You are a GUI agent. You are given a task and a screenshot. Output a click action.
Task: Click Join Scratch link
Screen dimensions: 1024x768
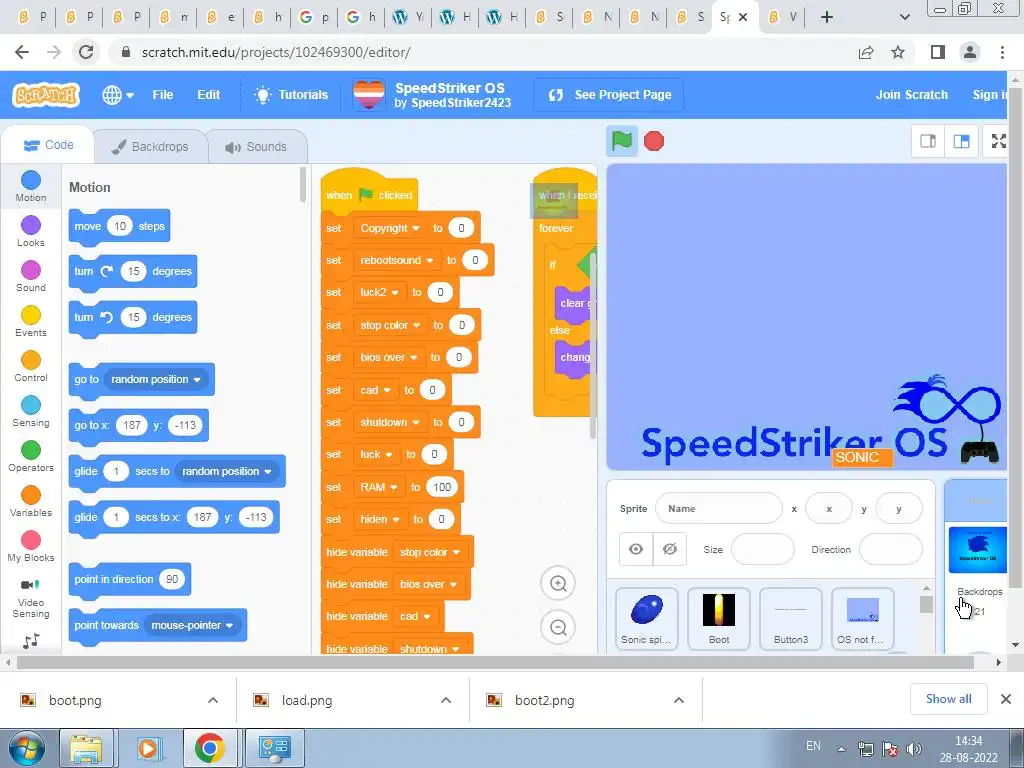pyautogui.click(x=912, y=95)
